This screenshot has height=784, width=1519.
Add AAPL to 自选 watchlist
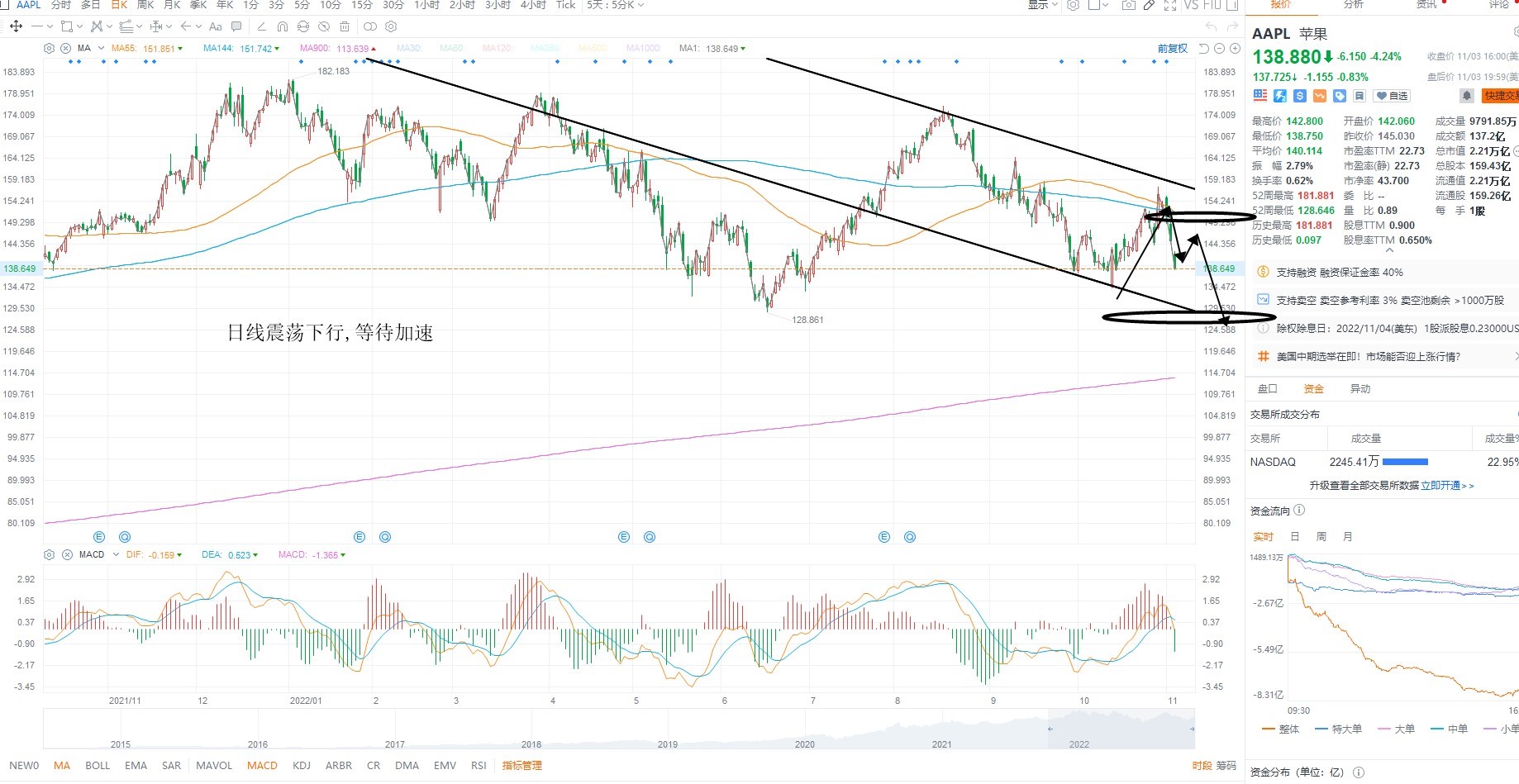(1392, 96)
